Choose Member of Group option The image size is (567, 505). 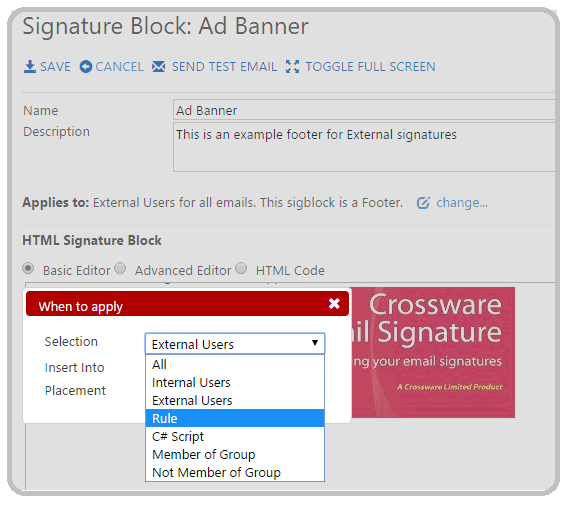[235, 454]
